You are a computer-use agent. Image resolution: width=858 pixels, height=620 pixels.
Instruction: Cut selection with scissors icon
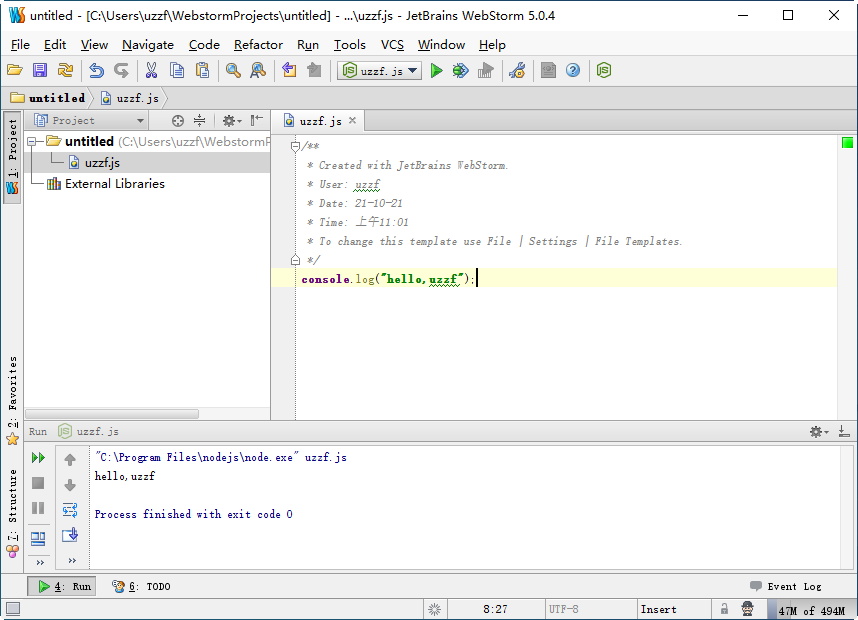pos(152,71)
